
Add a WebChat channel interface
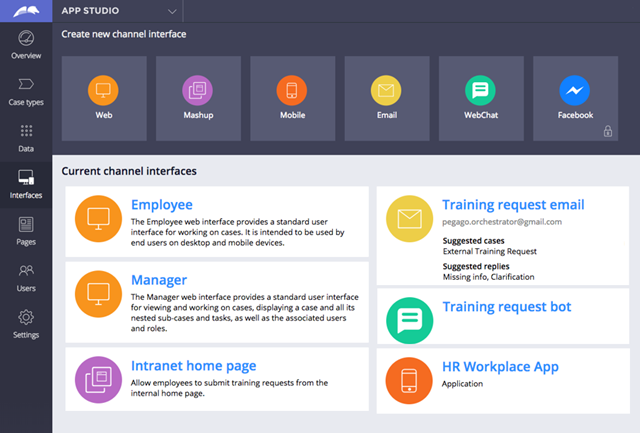480,91
